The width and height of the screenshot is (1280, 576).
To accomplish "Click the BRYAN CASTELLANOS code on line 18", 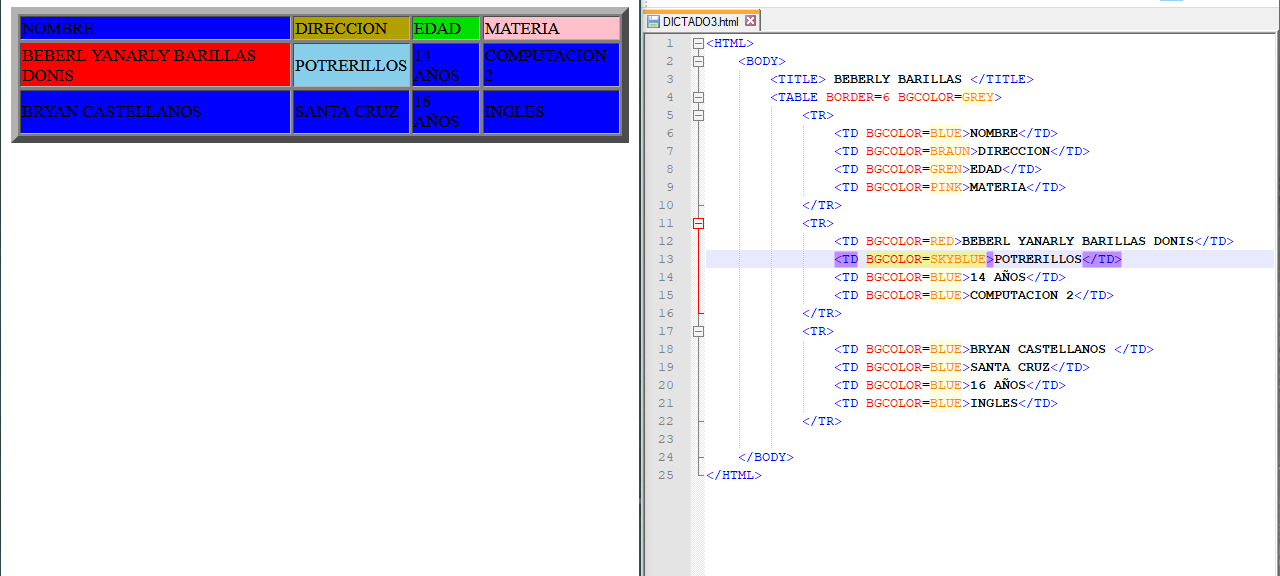I will click(x=994, y=349).
